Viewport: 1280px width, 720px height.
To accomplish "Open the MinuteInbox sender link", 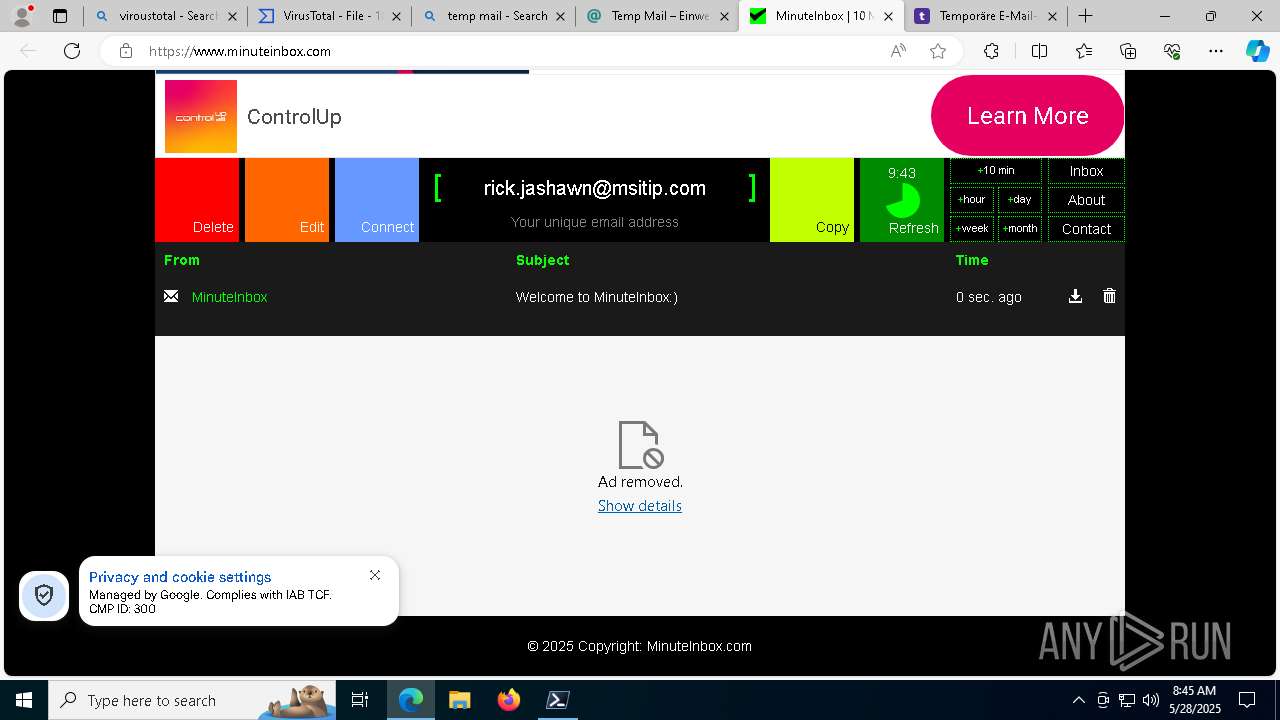I will click(x=229, y=297).
